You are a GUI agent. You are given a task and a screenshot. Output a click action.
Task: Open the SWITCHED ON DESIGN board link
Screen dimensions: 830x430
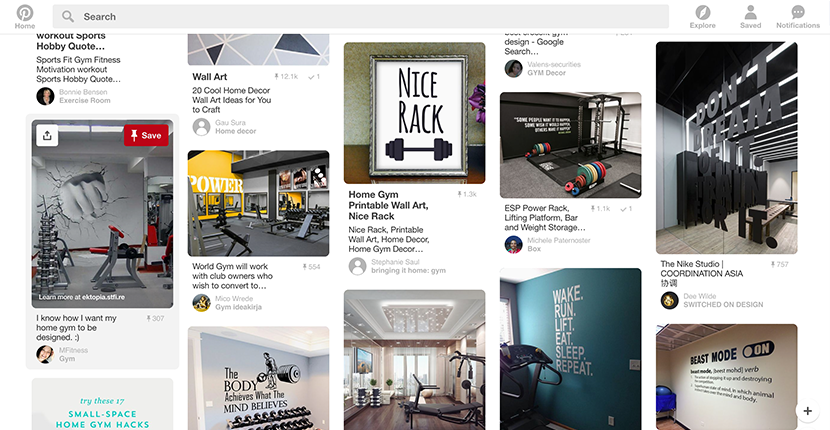(x=723, y=304)
